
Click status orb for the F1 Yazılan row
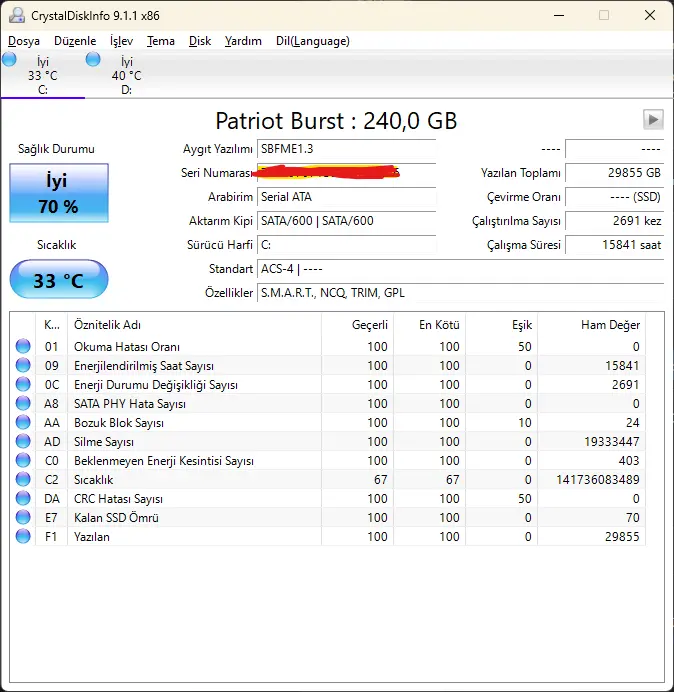click(23, 536)
